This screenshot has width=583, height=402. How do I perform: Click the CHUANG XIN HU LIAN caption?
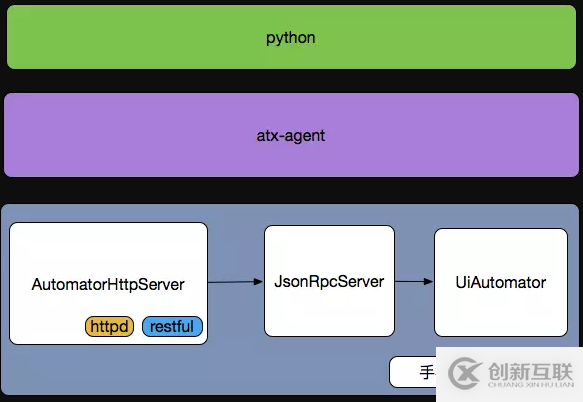[531, 385]
